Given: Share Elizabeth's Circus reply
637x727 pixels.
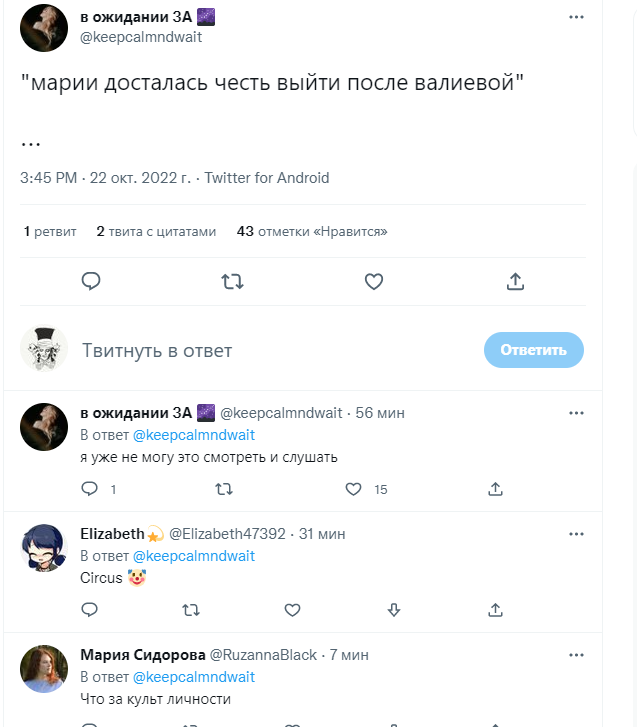Looking at the screenshot, I should pyautogui.click(x=495, y=609).
